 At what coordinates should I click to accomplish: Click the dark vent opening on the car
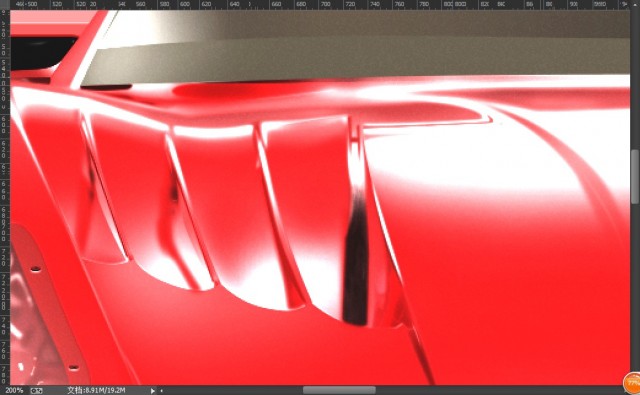pos(356,261)
